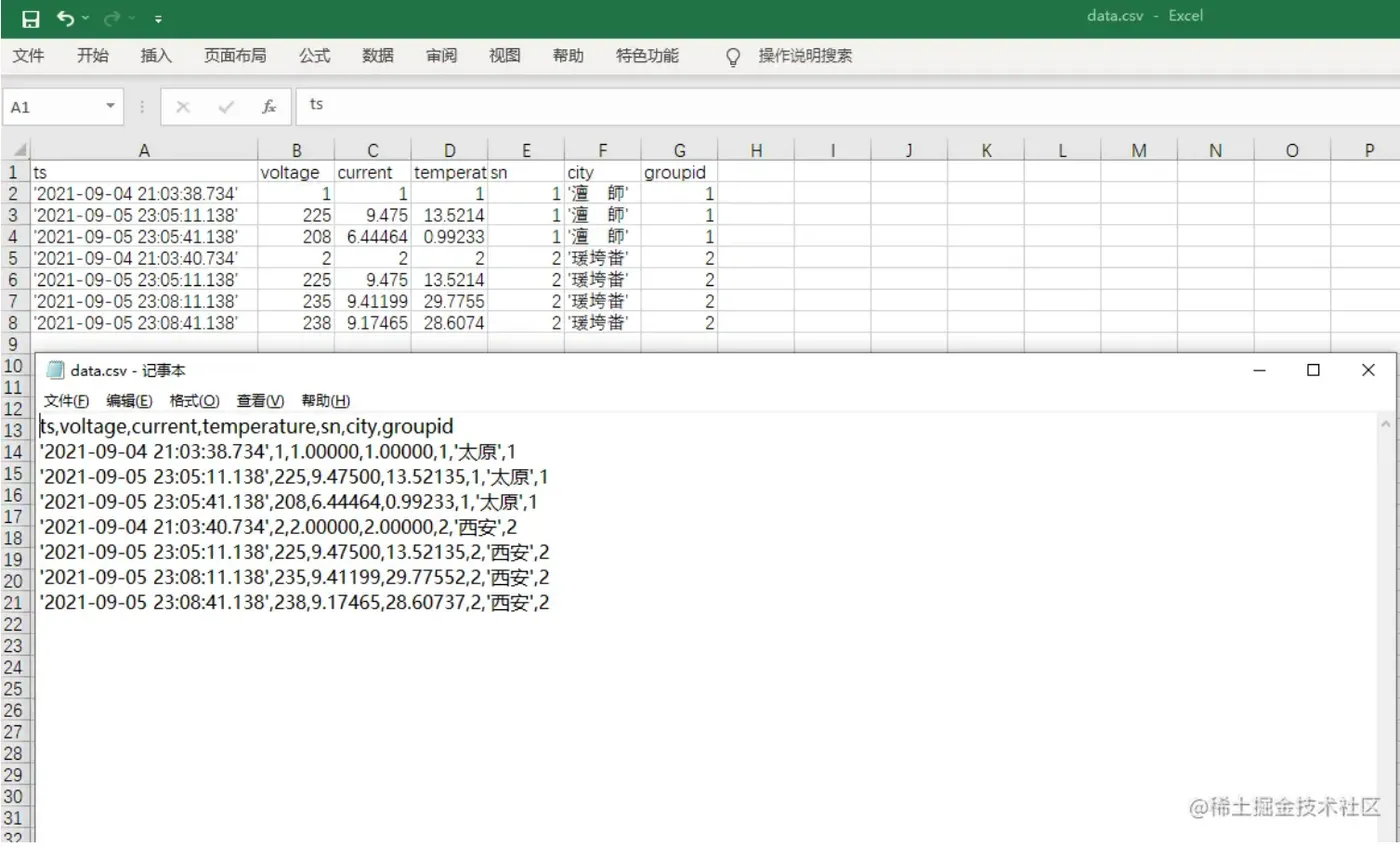
Task: Click the Notepad document icon in title bar
Action: 56,370
